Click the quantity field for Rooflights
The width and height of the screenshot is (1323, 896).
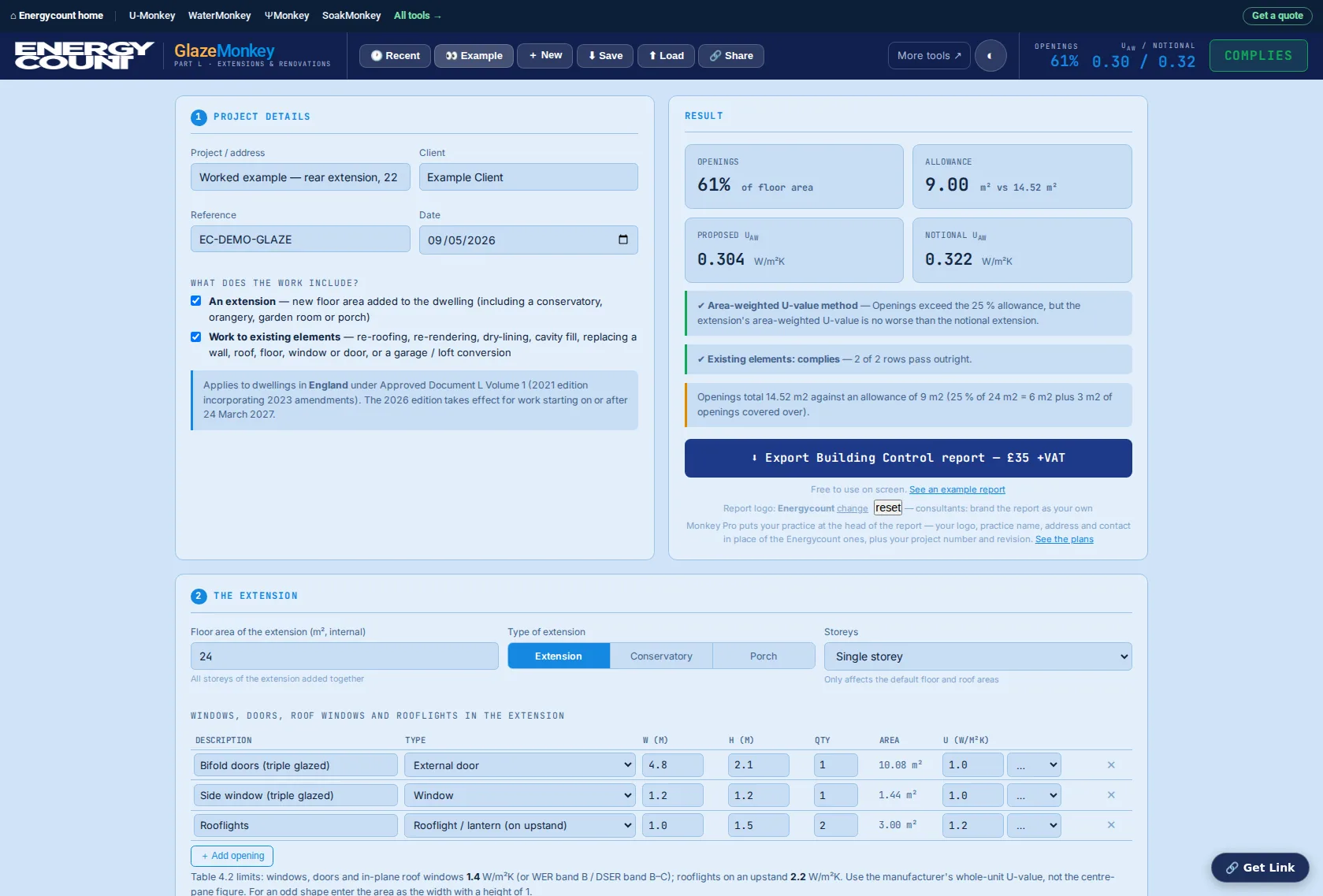(836, 825)
